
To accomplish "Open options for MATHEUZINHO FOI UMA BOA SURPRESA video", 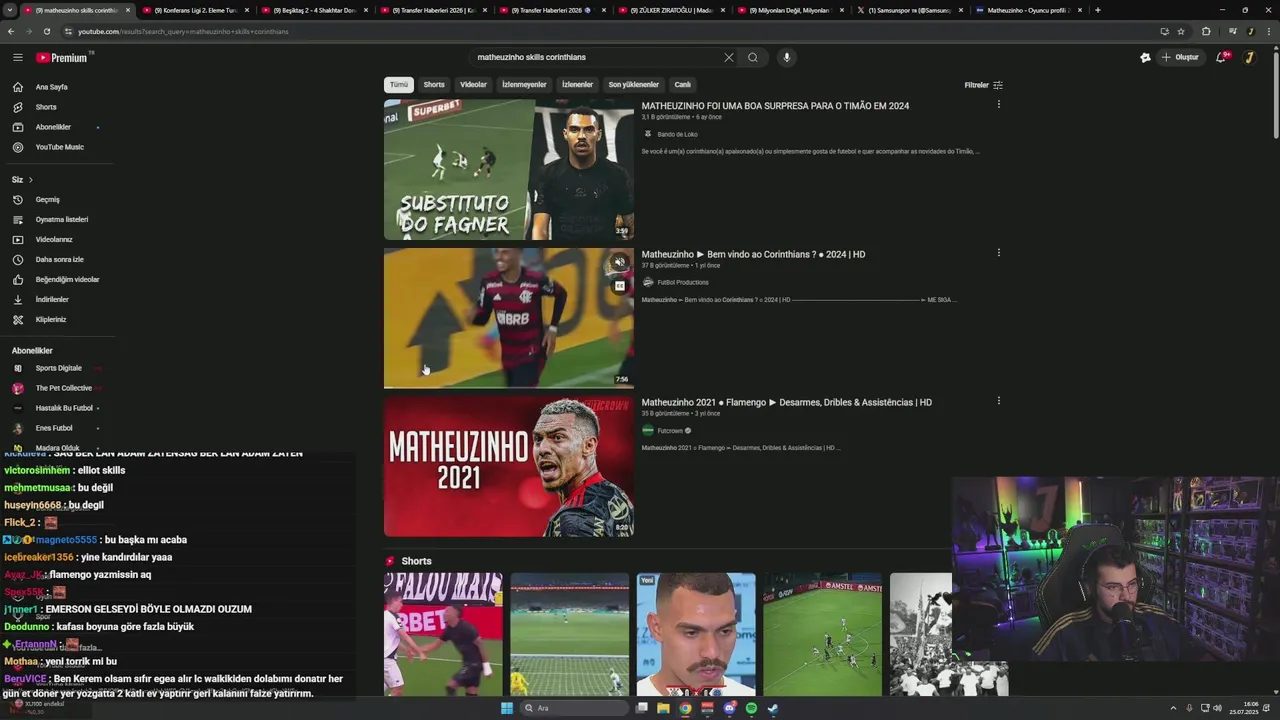I will click(x=998, y=104).
